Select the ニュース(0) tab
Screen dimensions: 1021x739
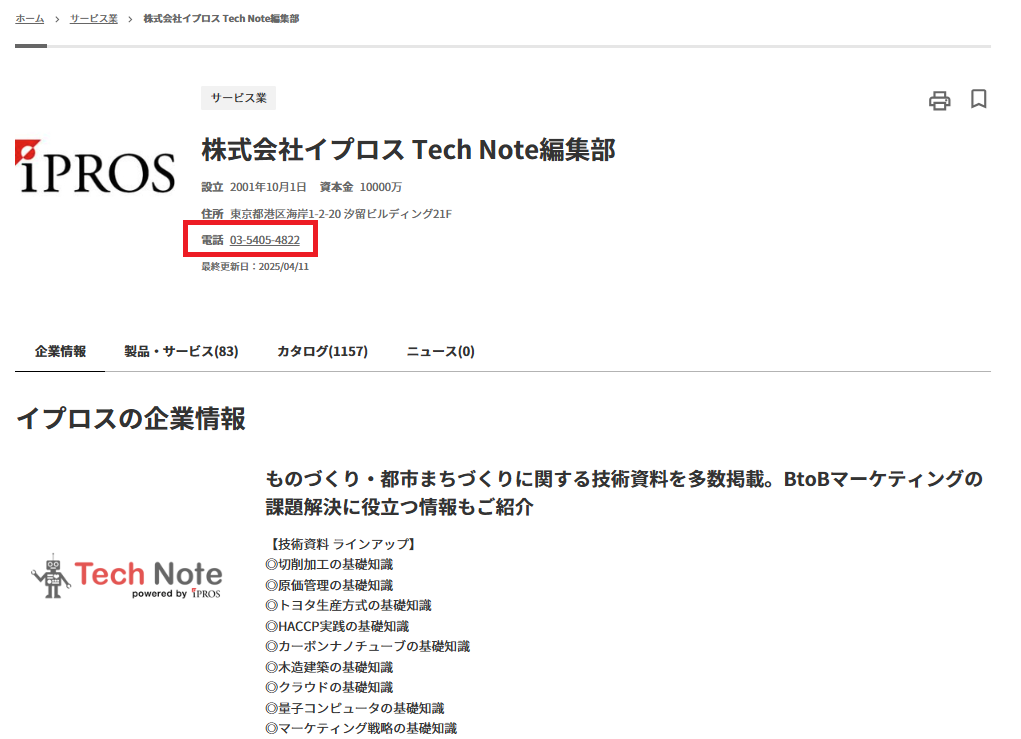point(440,351)
